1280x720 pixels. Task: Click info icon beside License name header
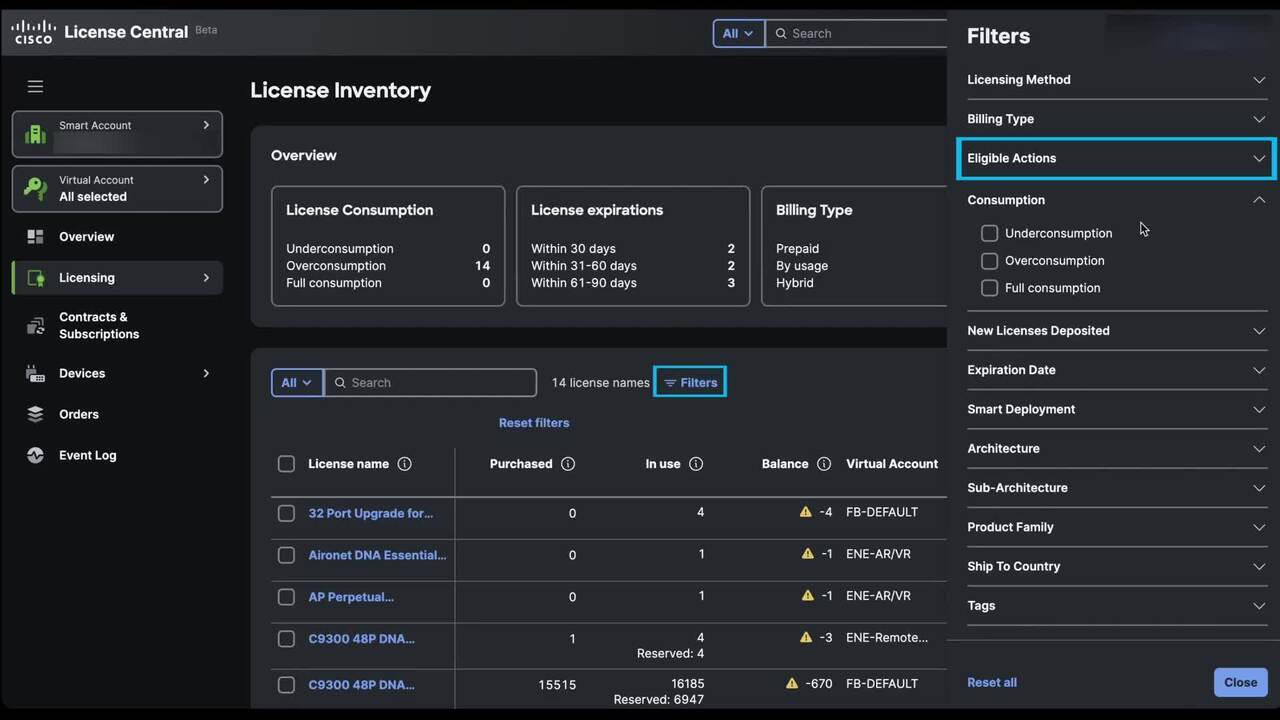(x=404, y=464)
